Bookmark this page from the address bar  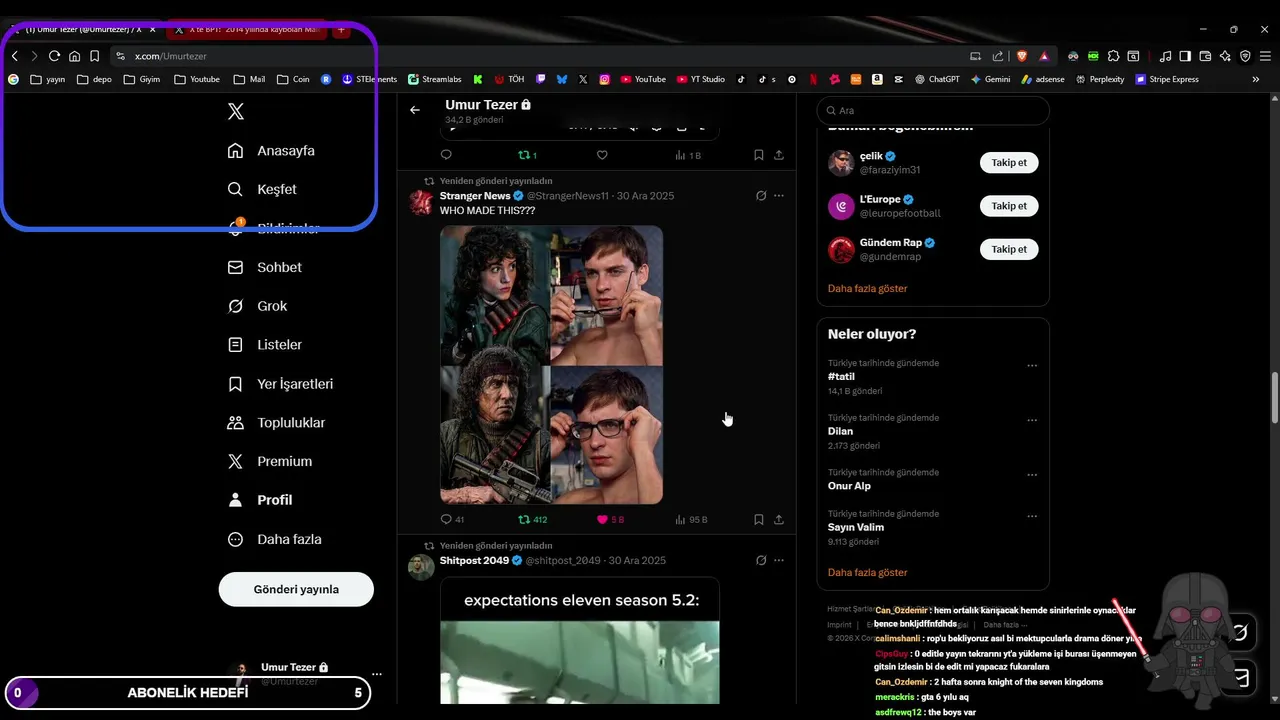(94, 56)
